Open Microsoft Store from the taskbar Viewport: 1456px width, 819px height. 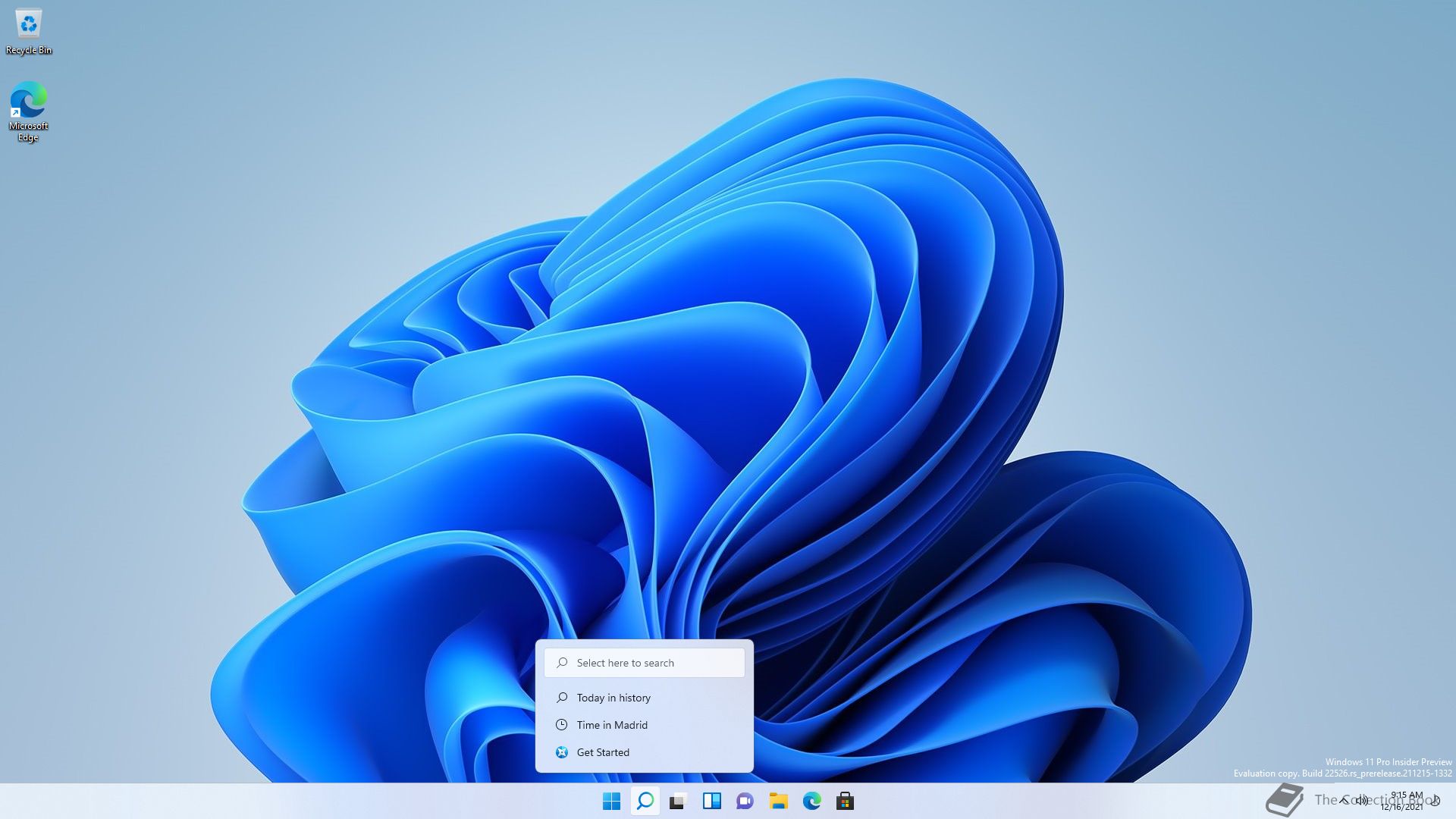845,801
